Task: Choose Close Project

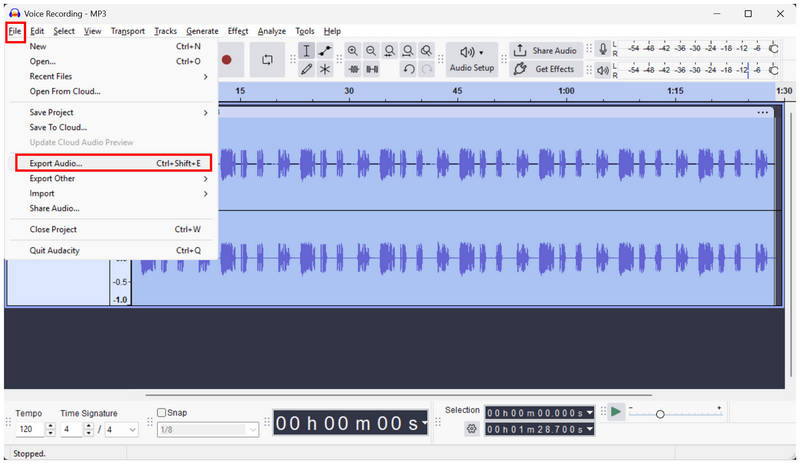Action: coord(113,230)
